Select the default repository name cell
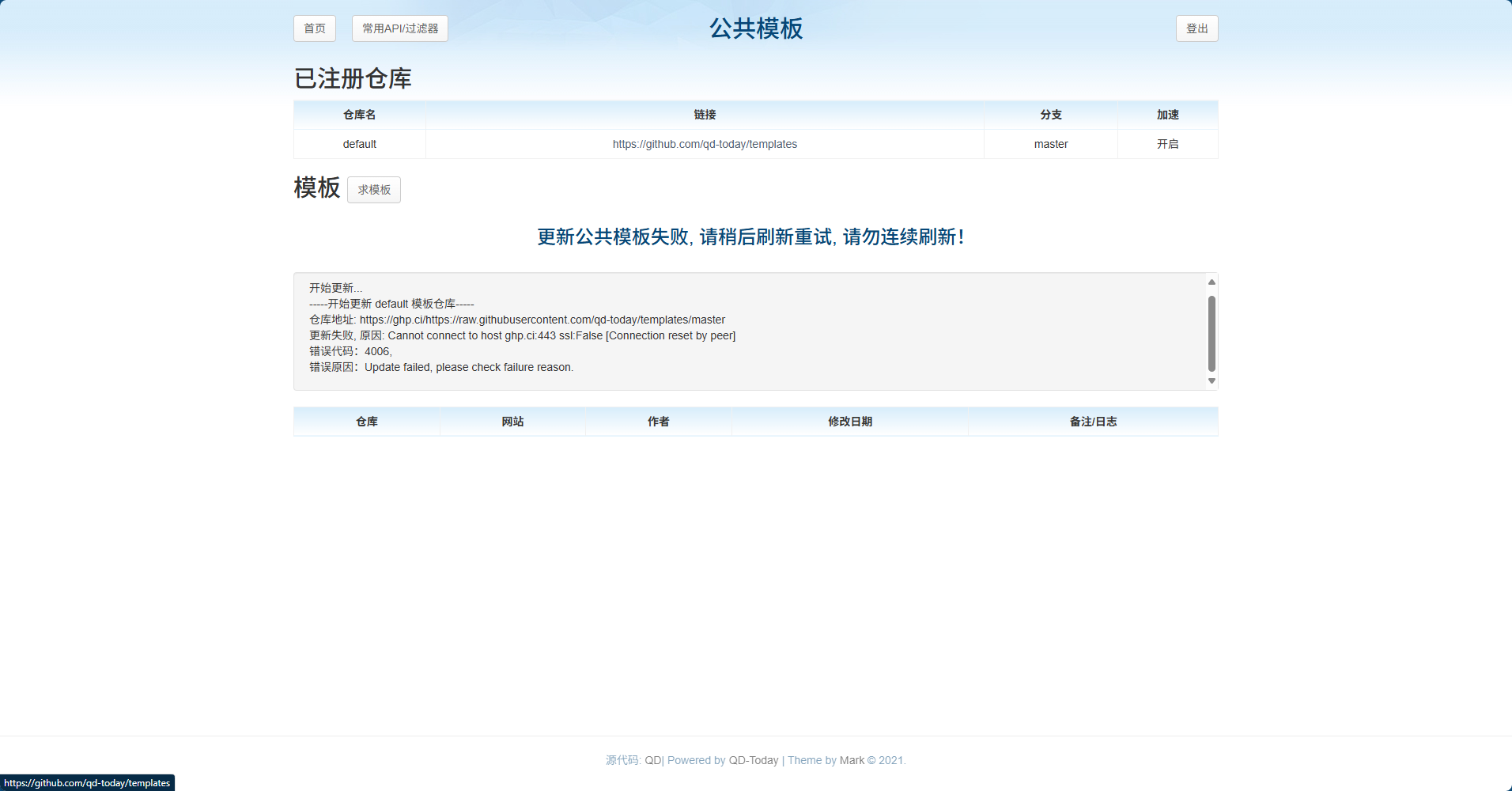 click(x=360, y=144)
